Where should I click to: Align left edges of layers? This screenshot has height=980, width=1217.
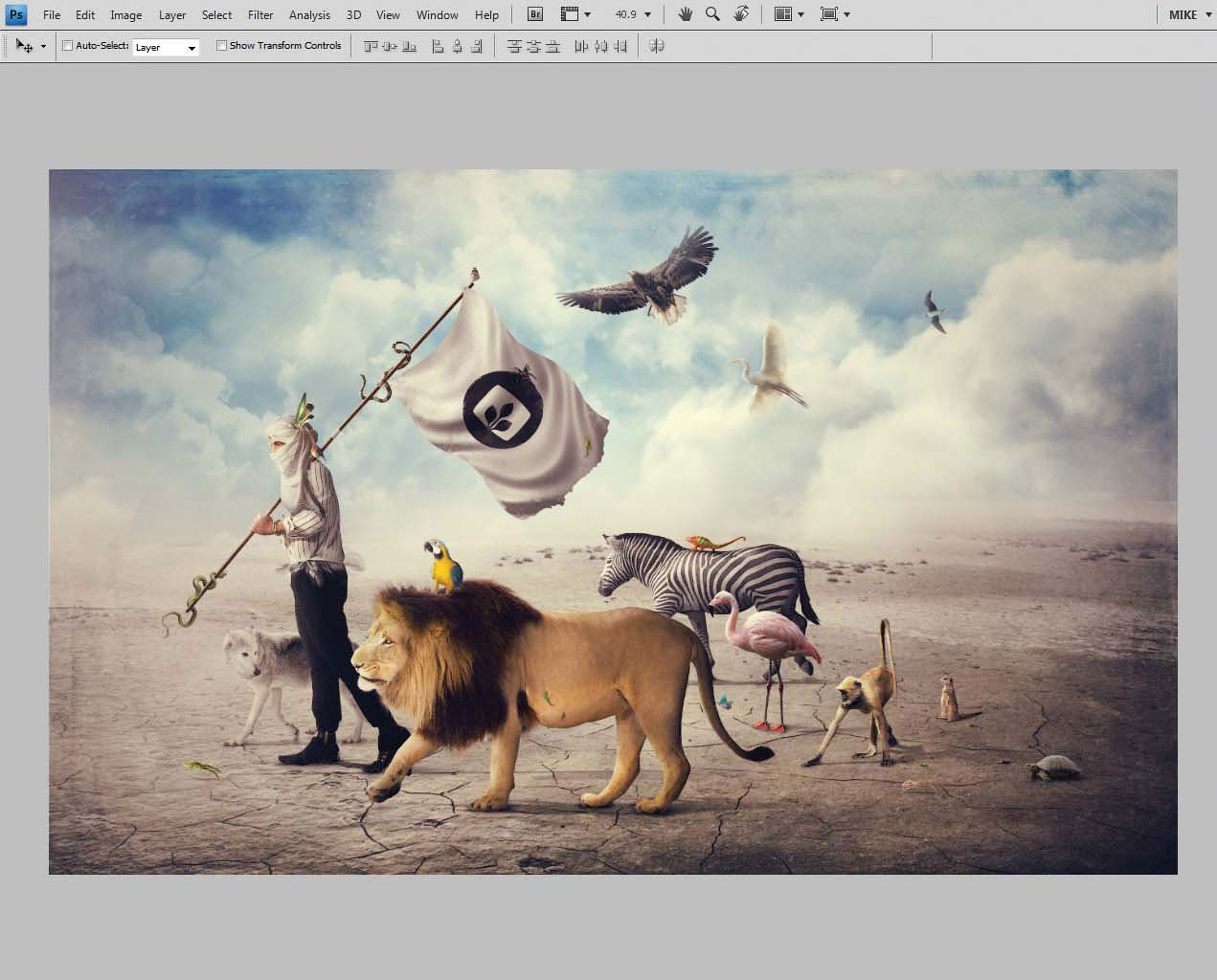(x=438, y=46)
